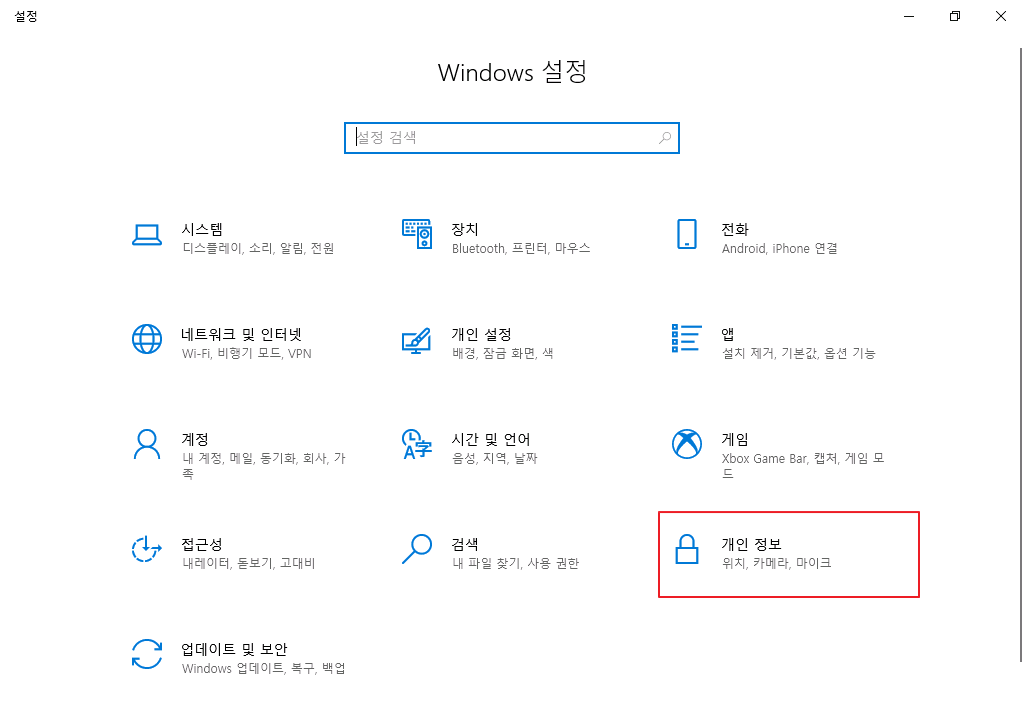Click 내레이터, 돋보기, 고대비 description
This screenshot has width=1024, height=728.
click(x=249, y=563)
